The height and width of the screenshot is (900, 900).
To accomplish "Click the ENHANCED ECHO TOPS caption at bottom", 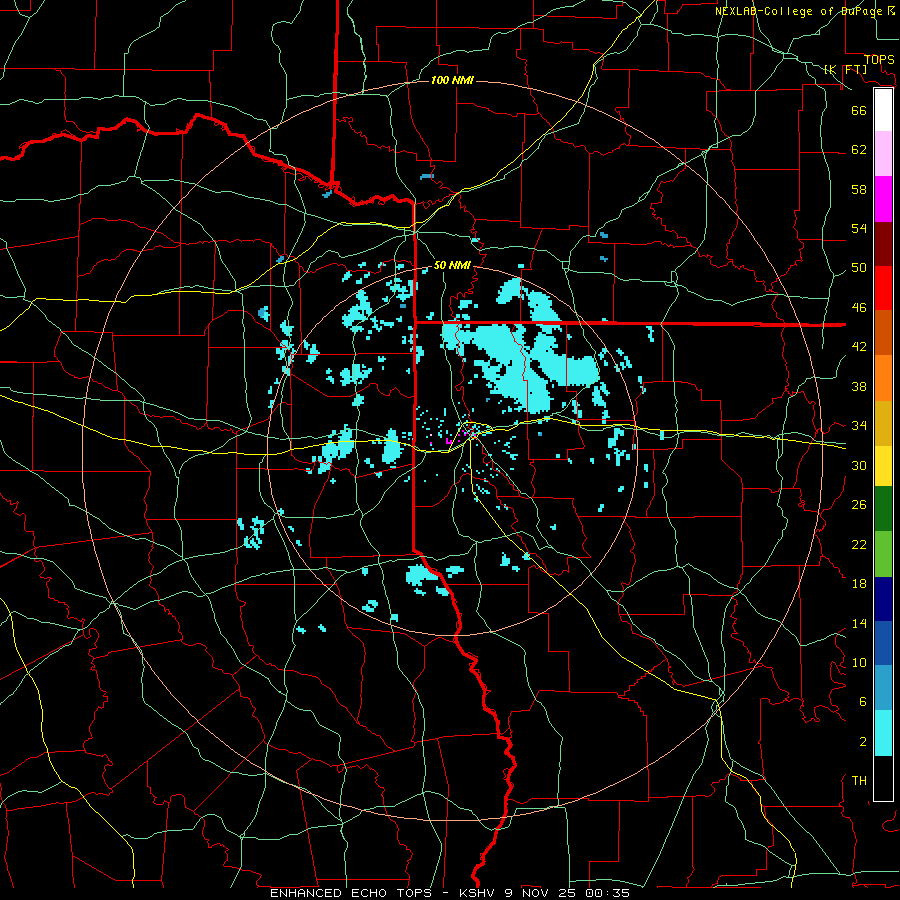I will click(450, 893).
